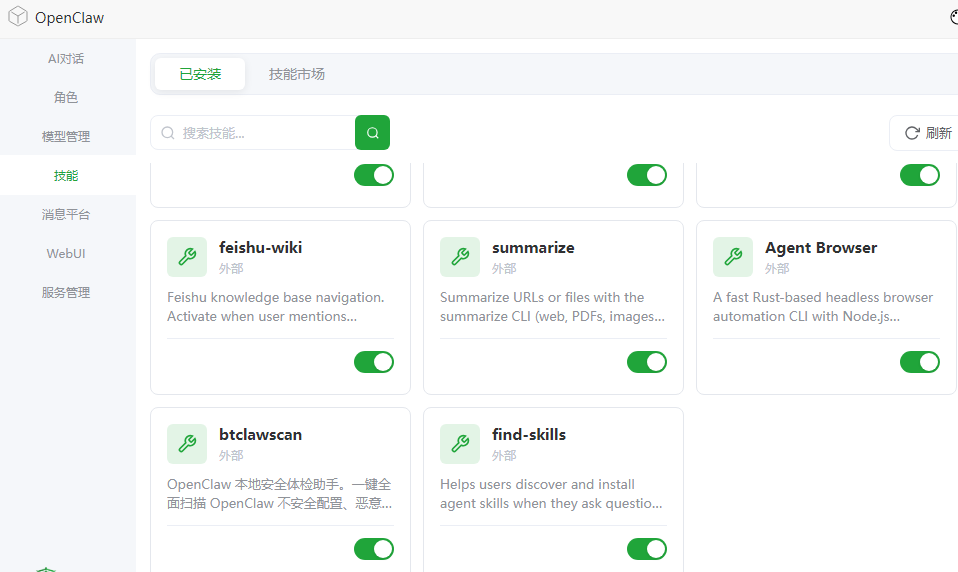Click the summarize wrench icon
The width and height of the screenshot is (958, 572).
pos(460,257)
